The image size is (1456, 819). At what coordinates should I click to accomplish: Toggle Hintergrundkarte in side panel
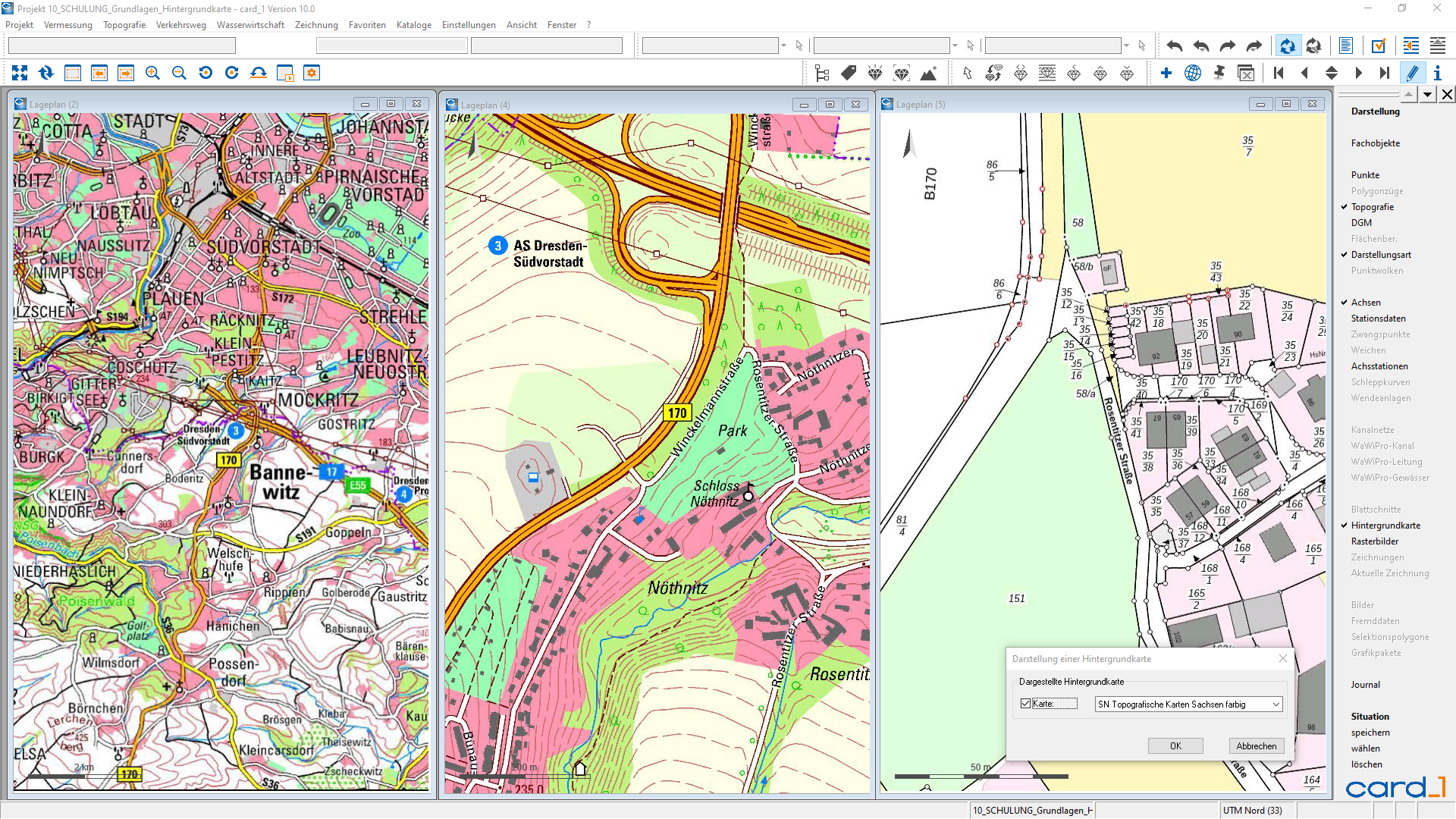coord(1385,526)
